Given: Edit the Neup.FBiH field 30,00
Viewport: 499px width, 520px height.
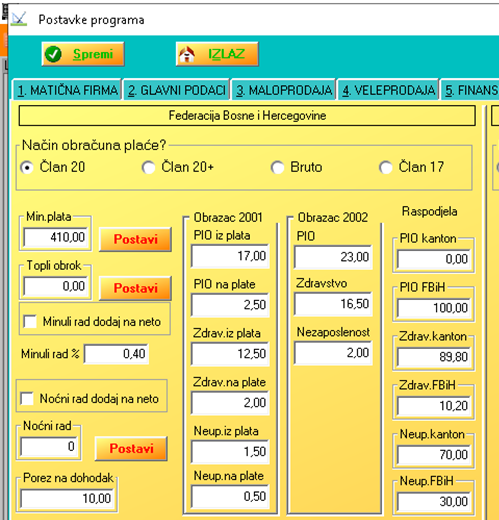Looking at the screenshot, I should 434,501.
